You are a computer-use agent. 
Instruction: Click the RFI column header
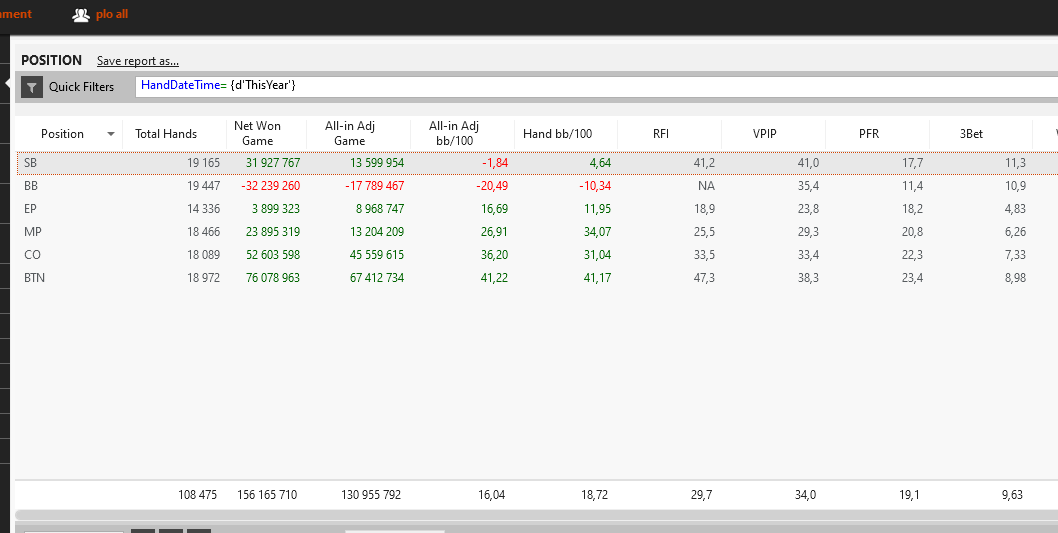[x=661, y=134]
